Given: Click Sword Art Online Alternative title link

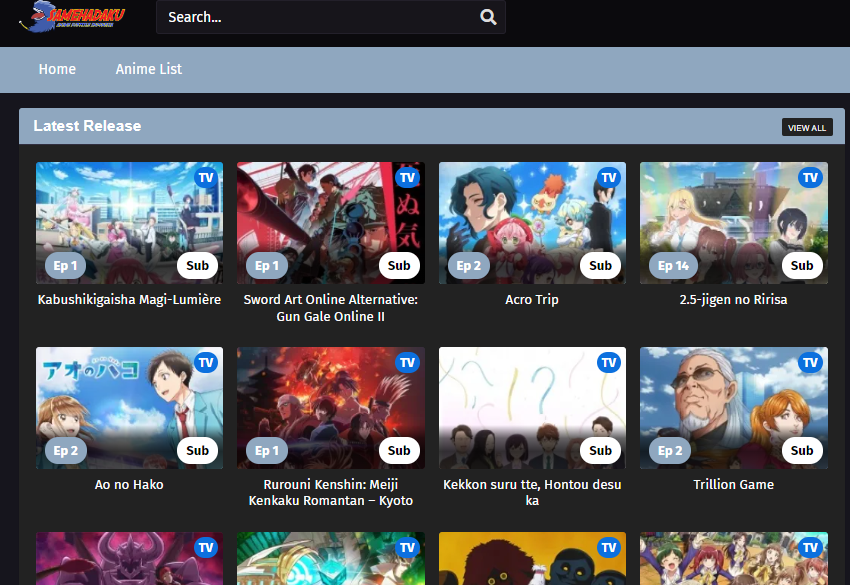Looking at the screenshot, I should coord(331,307).
